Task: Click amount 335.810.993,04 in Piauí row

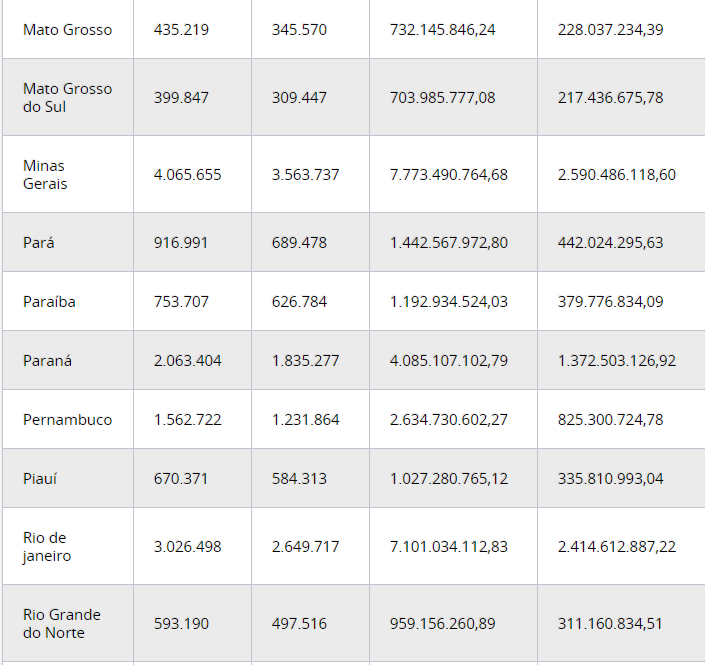Action: point(610,479)
